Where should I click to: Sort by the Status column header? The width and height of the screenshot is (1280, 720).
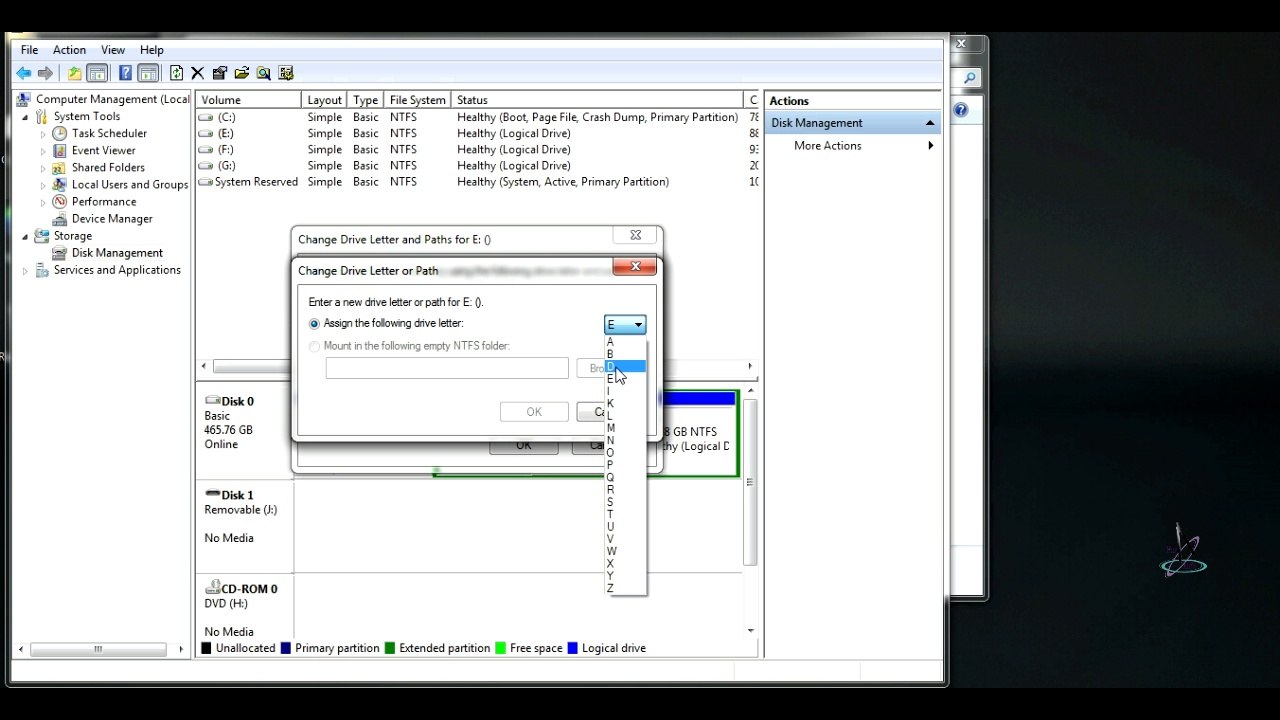pos(598,100)
